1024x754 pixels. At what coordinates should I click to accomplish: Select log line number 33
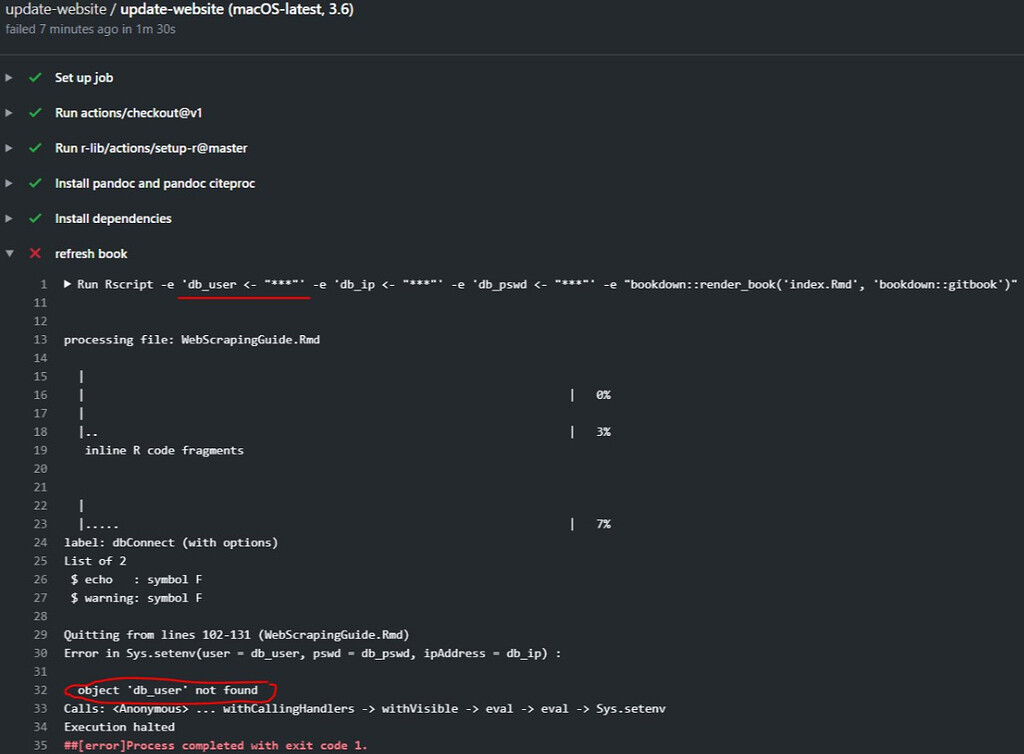(40, 709)
